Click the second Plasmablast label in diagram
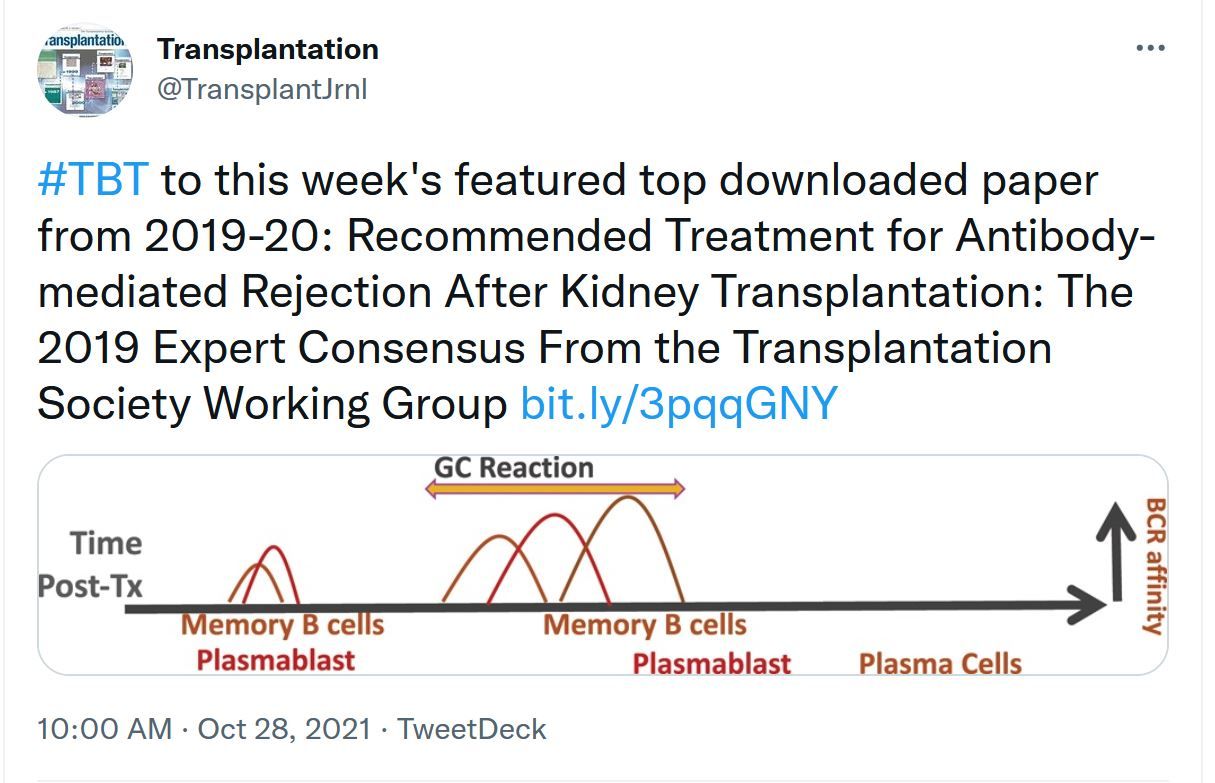1215x783 pixels. click(x=712, y=663)
